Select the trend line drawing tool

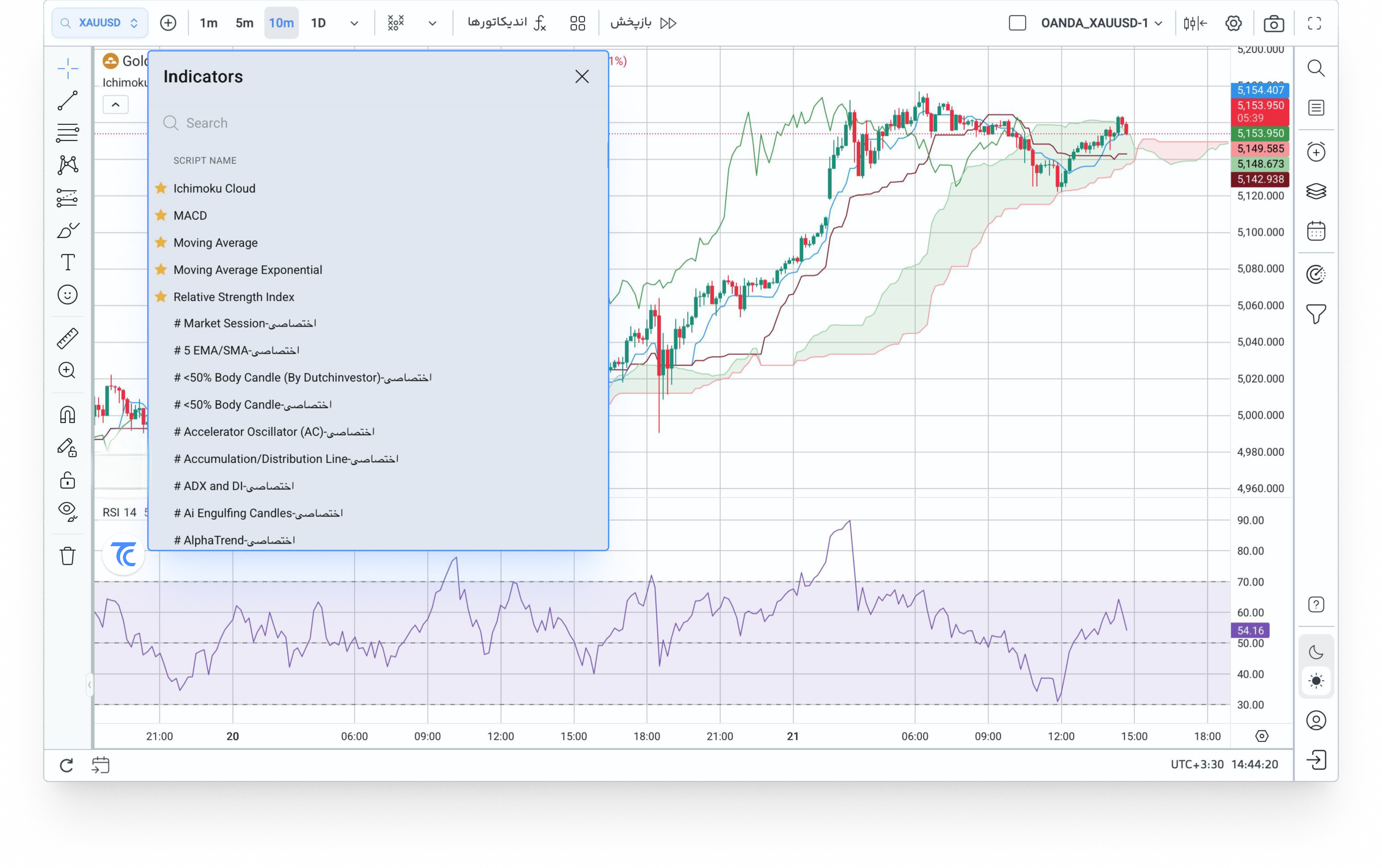point(68,100)
